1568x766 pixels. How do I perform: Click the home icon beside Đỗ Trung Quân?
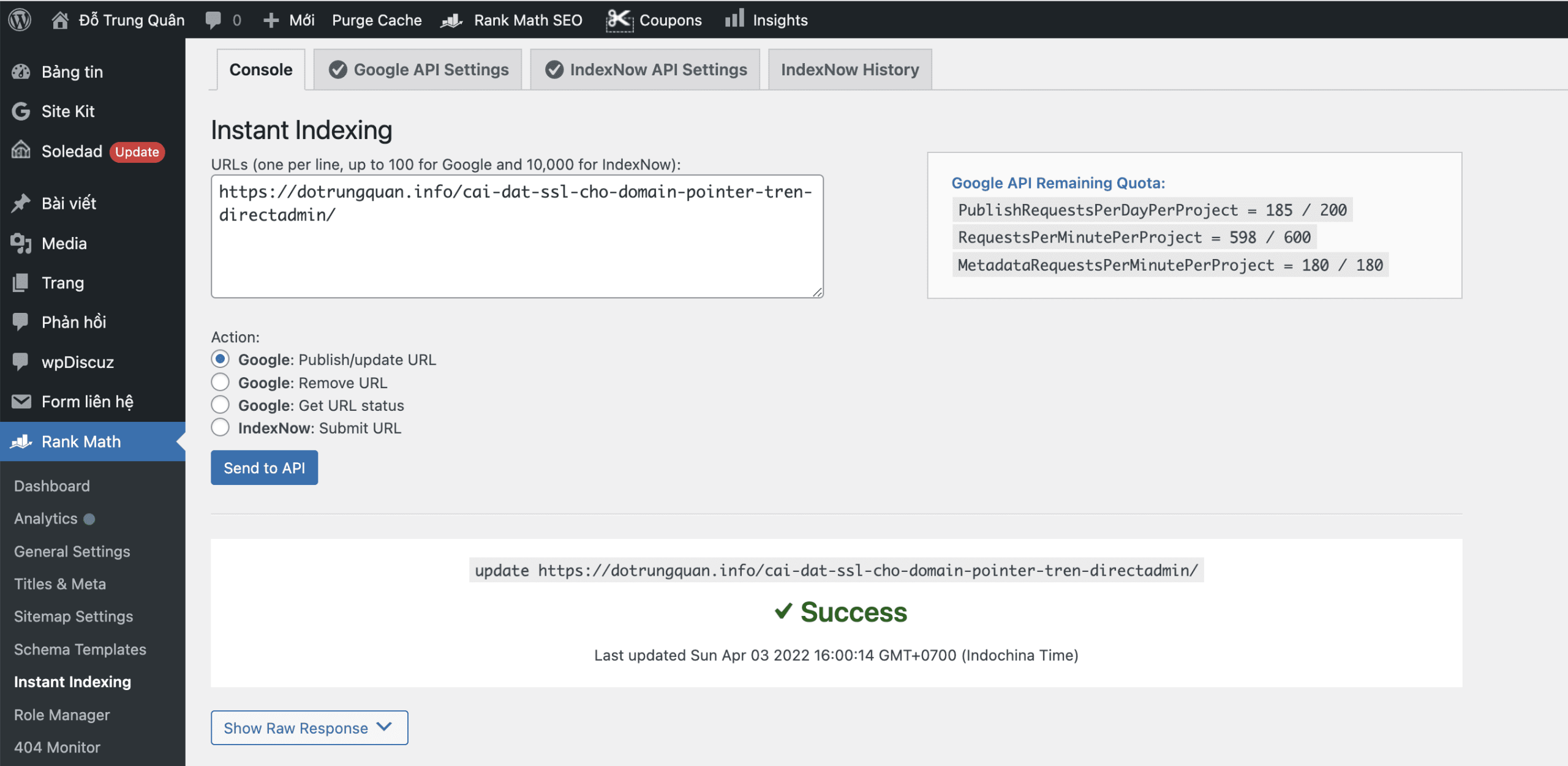tap(59, 20)
